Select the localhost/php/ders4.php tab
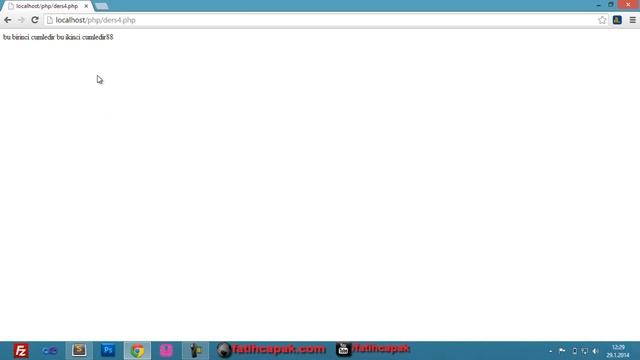 (47, 6)
